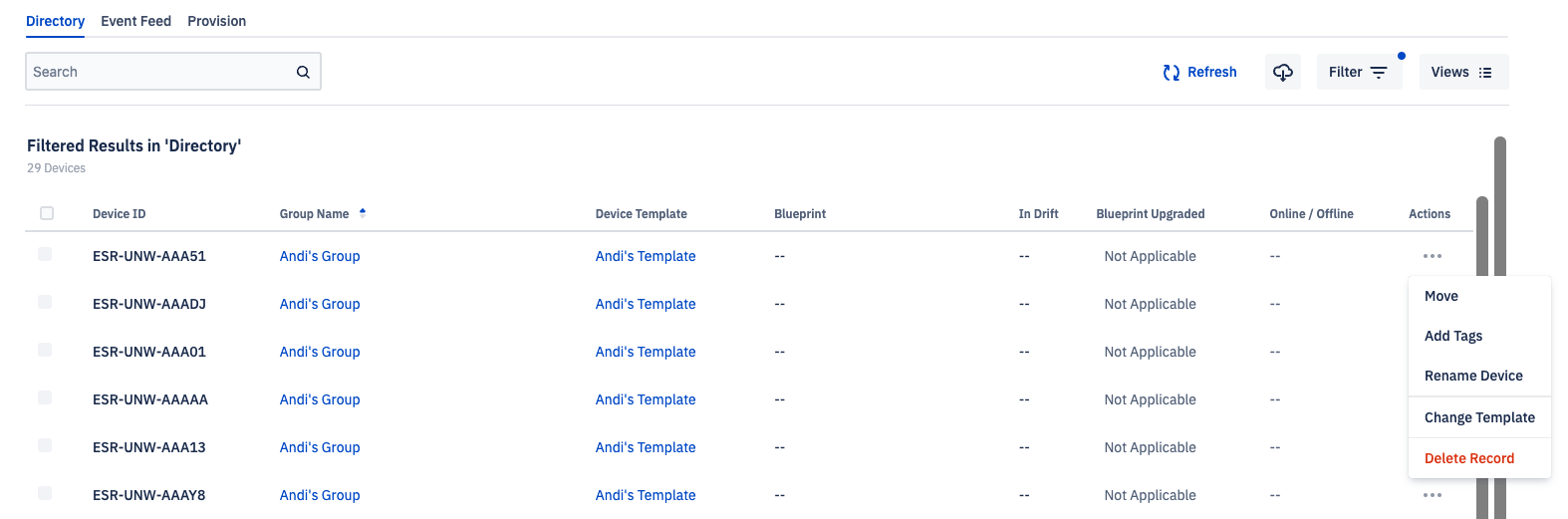Click the Blueprint column header
This screenshot has height=519, width=1568.
(800, 213)
